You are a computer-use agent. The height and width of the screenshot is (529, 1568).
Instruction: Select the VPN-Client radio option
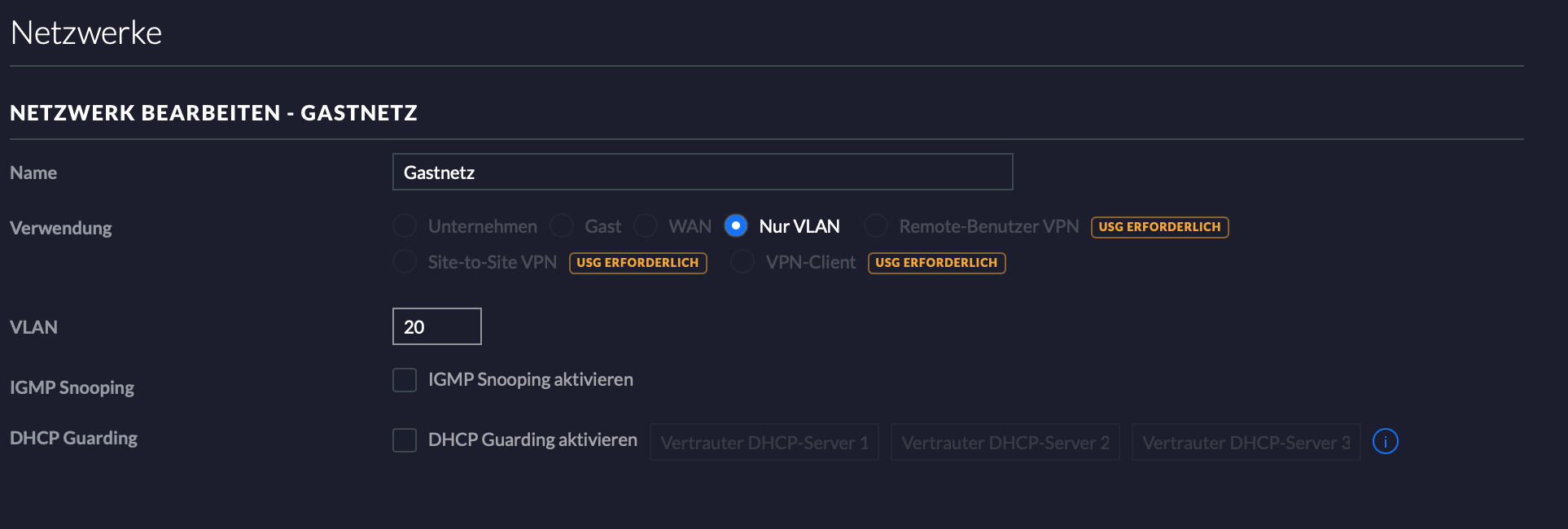(x=742, y=261)
